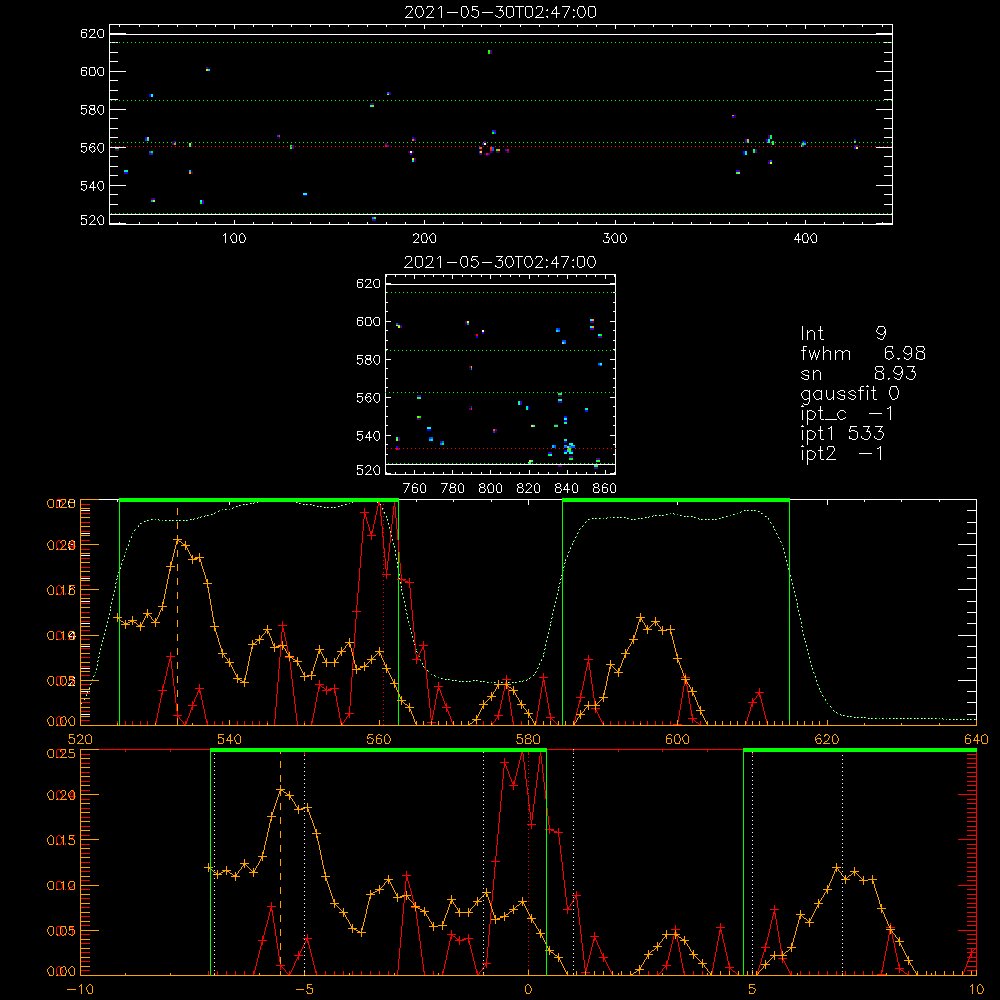Image resolution: width=1000 pixels, height=1000 pixels.
Task: Select the 'sn 8.93' readout line
Action: coord(858,373)
